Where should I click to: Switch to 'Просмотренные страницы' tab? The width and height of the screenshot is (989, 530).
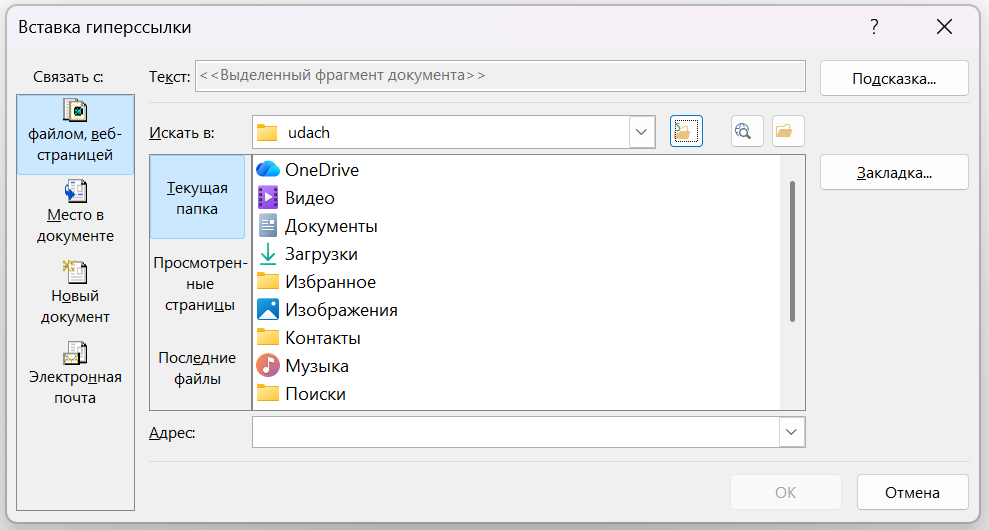(x=197, y=284)
